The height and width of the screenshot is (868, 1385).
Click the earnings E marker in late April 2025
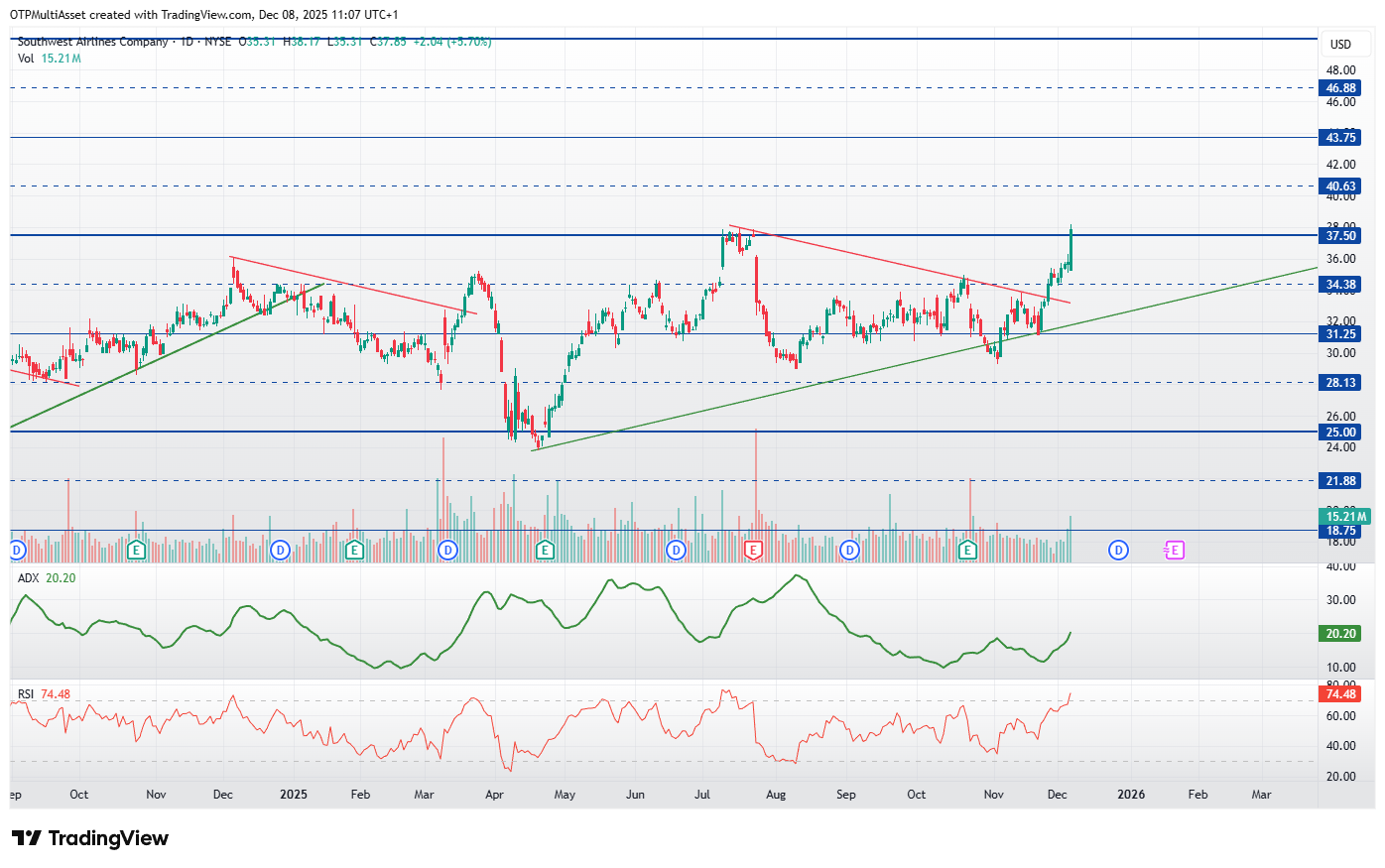(x=545, y=550)
